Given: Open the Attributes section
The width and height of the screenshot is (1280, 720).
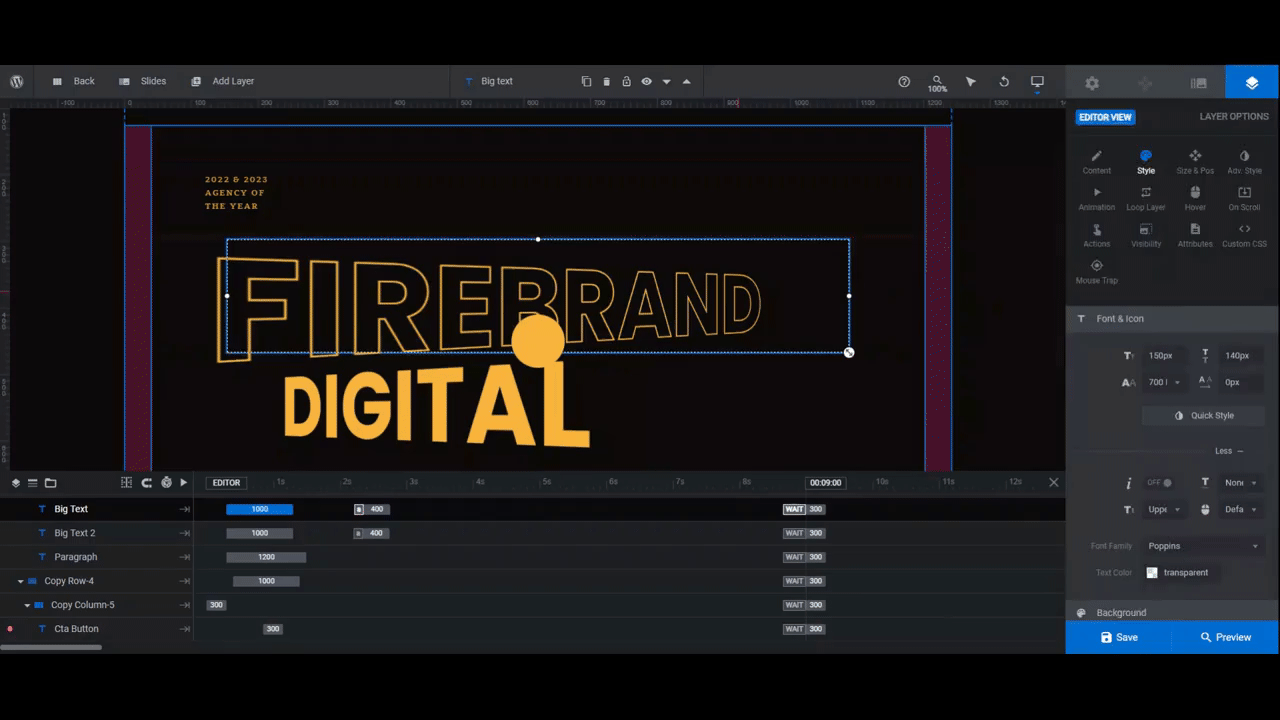Looking at the screenshot, I should point(1195,236).
